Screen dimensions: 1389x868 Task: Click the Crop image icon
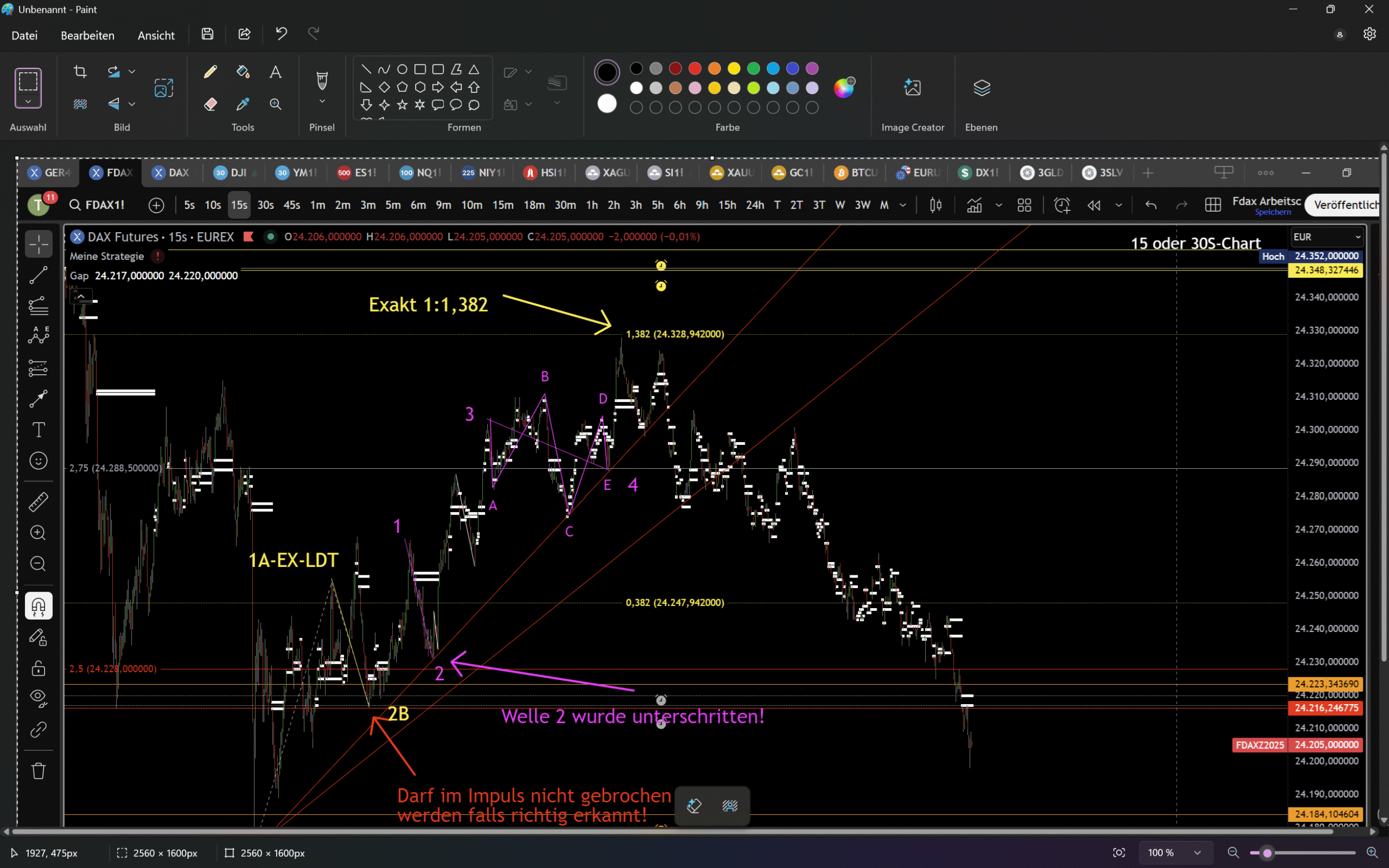[81, 72]
